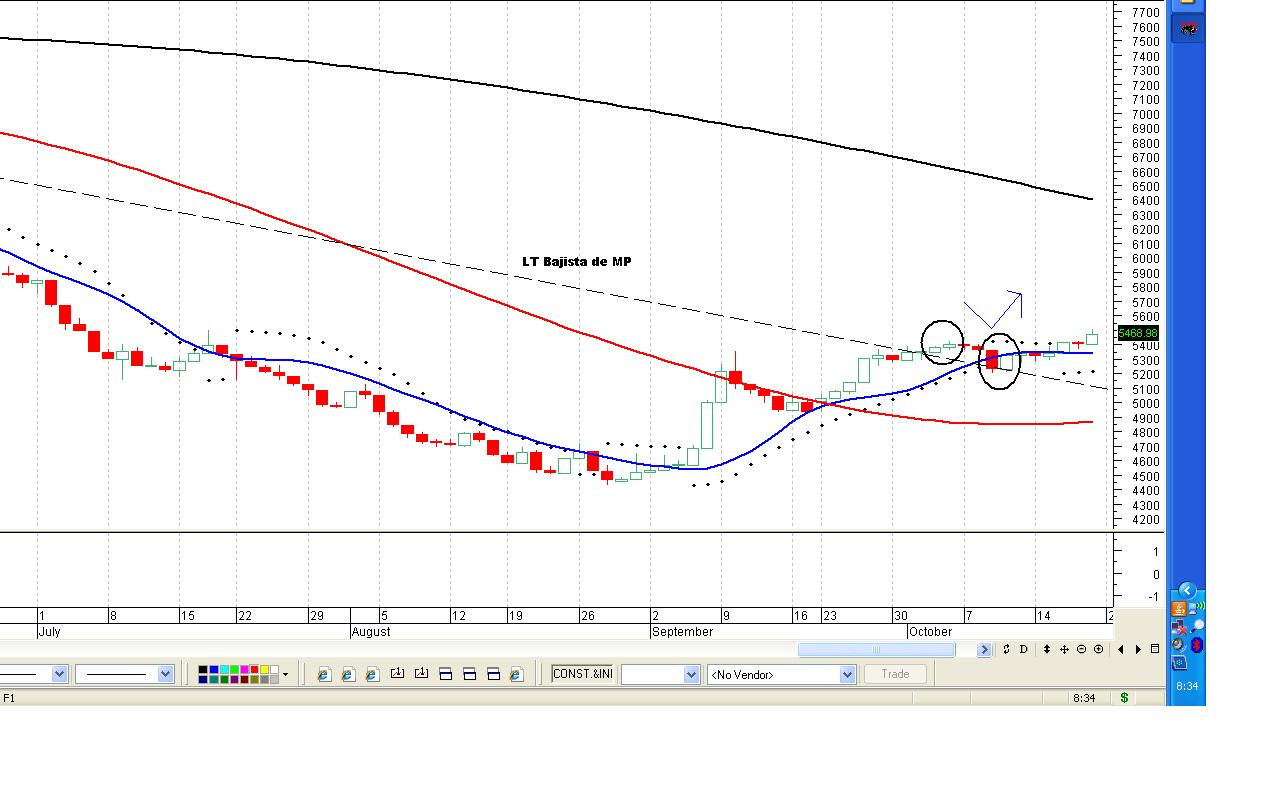The image size is (1280, 800).
Task: Click the zoom out minus circle icon
Action: [x=1081, y=649]
